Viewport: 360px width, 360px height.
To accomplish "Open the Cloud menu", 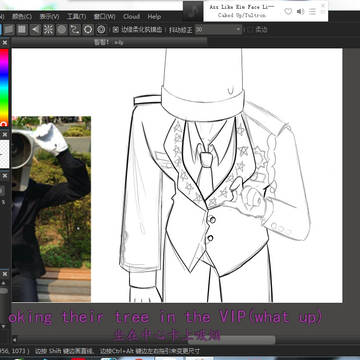I will tap(131, 17).
